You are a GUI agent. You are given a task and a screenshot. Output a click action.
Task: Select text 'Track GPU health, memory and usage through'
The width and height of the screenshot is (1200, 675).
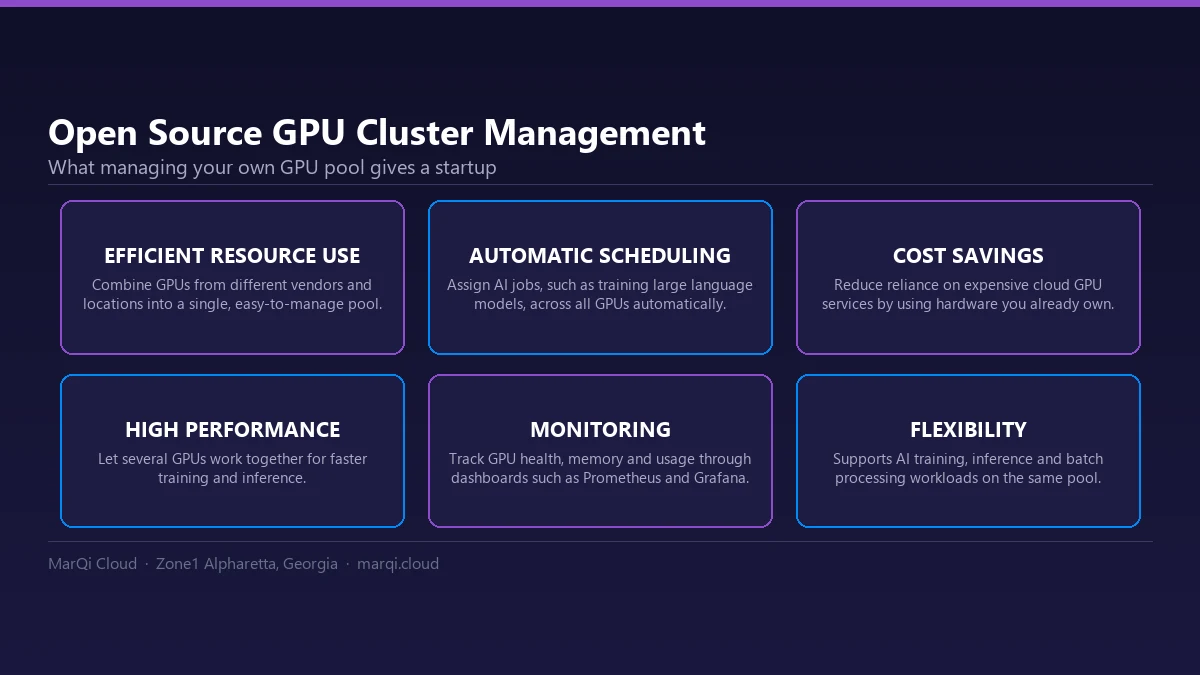(600, 459)
